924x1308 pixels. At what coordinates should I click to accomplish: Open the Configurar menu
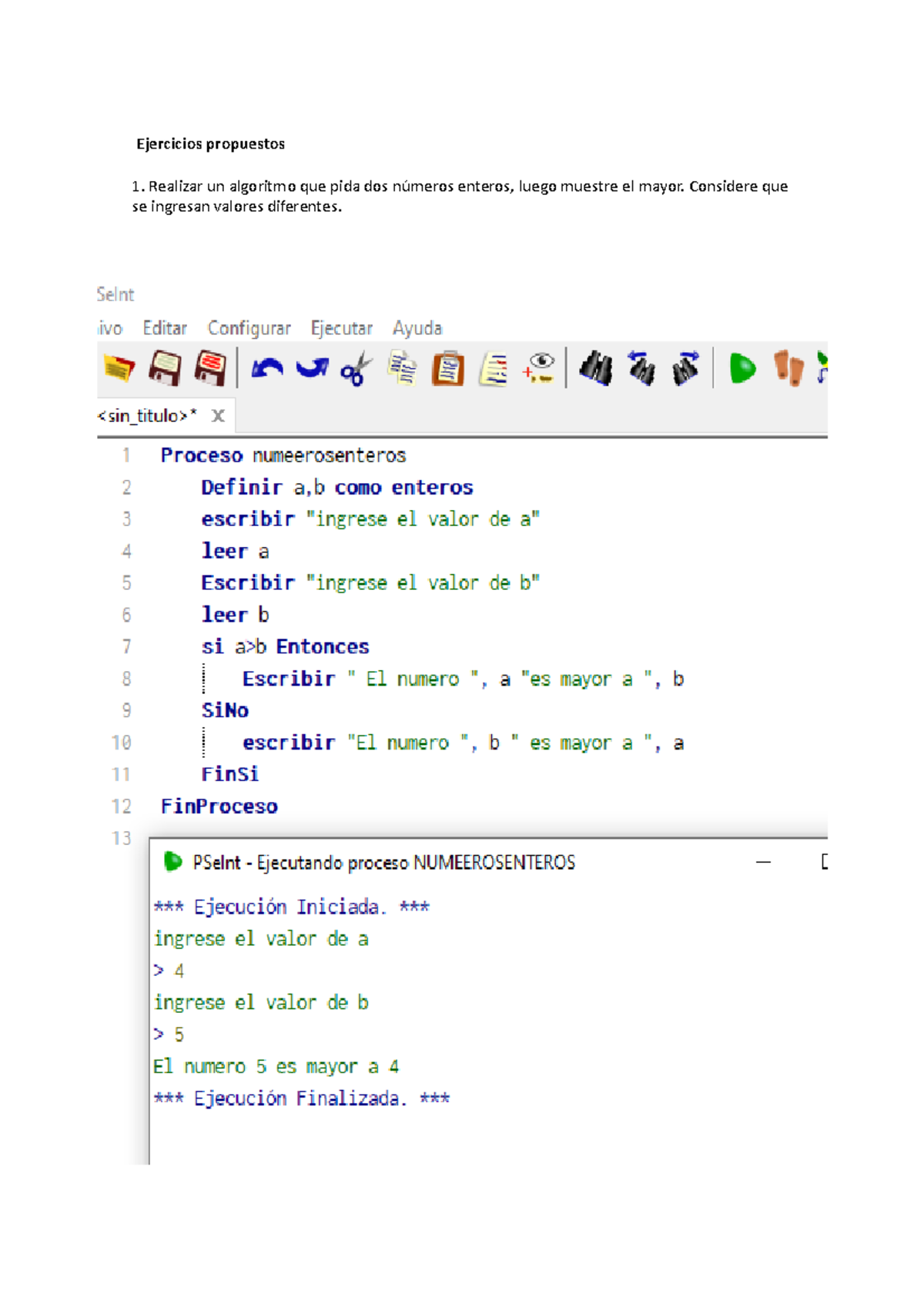point(249,328)
